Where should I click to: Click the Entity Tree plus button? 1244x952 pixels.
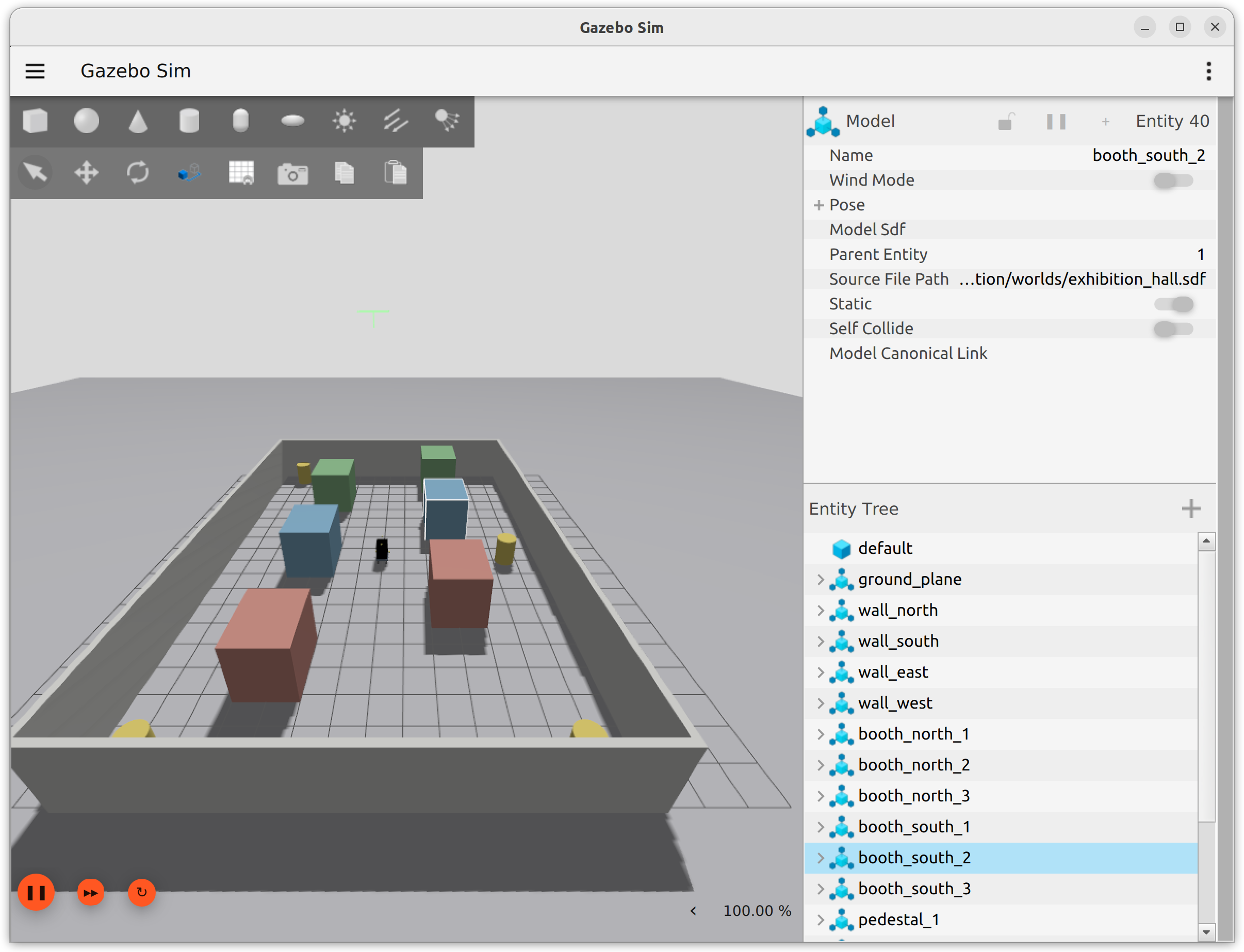[1191, 509]
